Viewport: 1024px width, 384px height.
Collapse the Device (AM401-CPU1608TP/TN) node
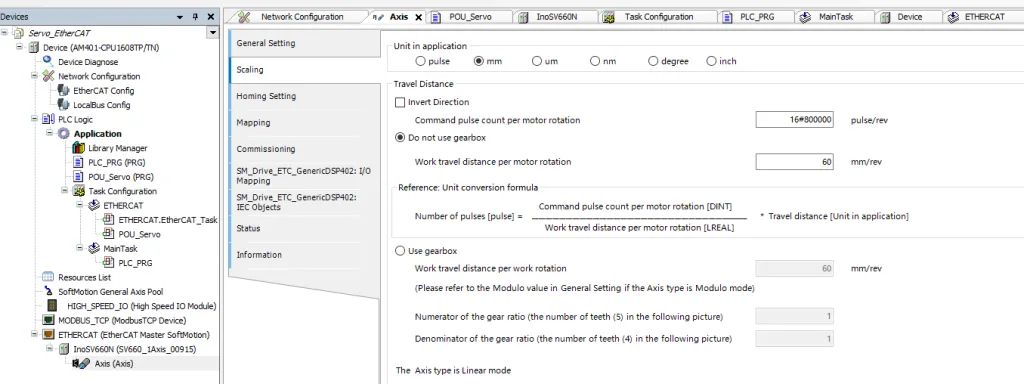pyautogui.click(x=20, y=47)
